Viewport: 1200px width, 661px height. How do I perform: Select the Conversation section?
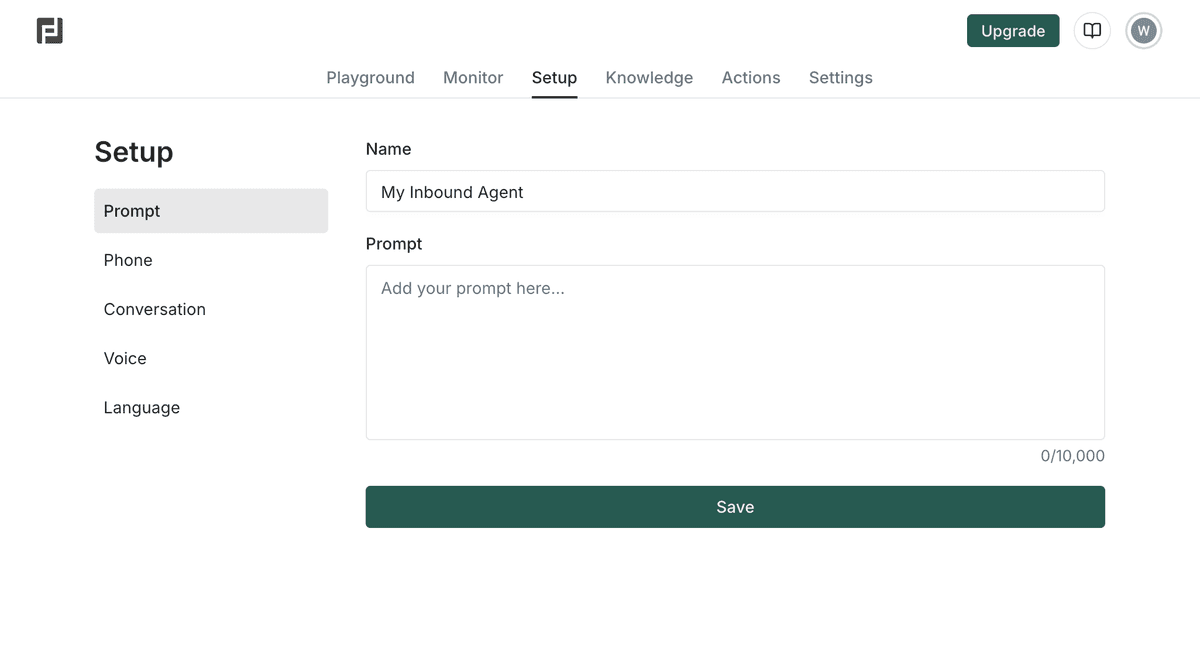[x=155, y=309]
